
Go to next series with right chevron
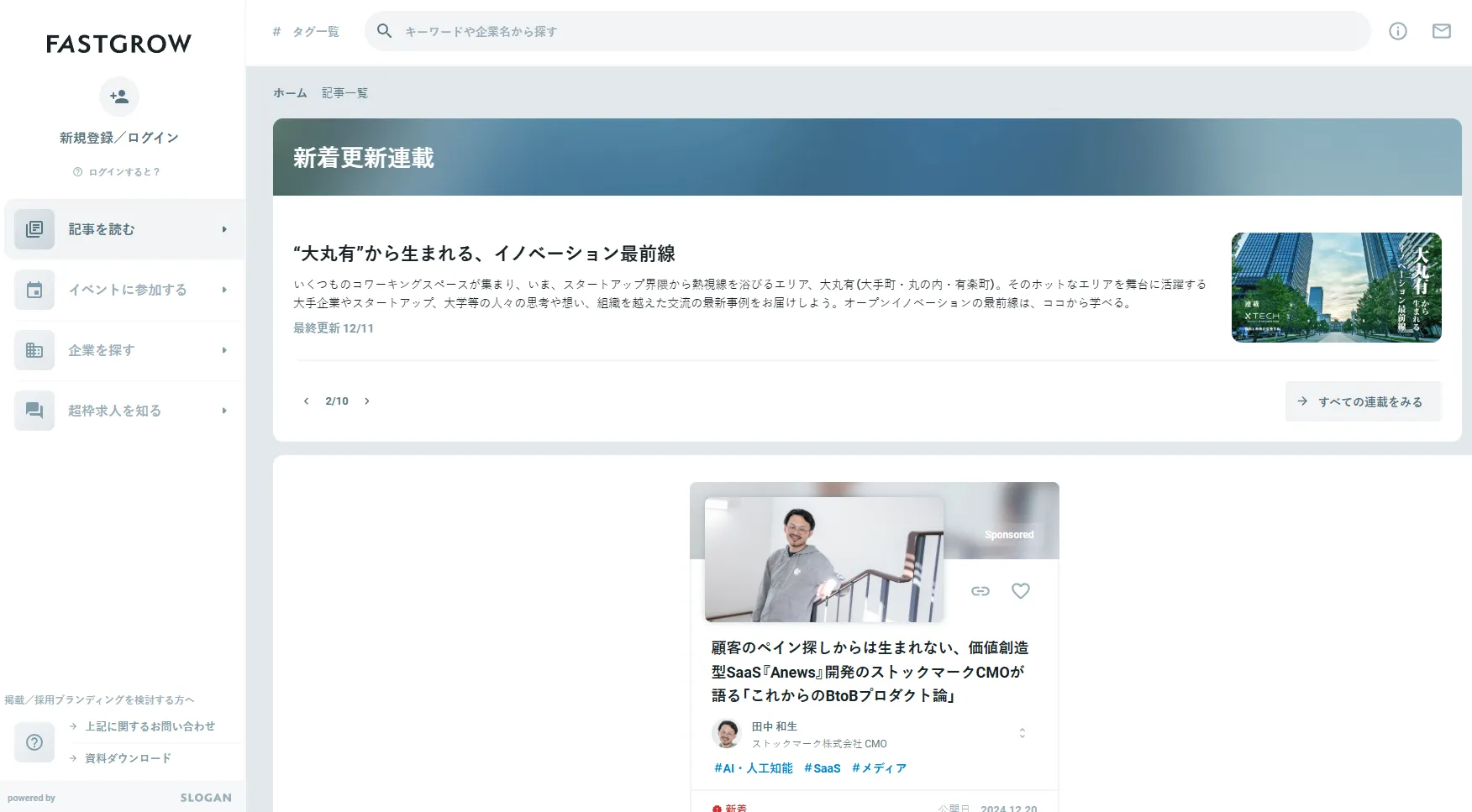pyautogui.click(x=367, y=401)
